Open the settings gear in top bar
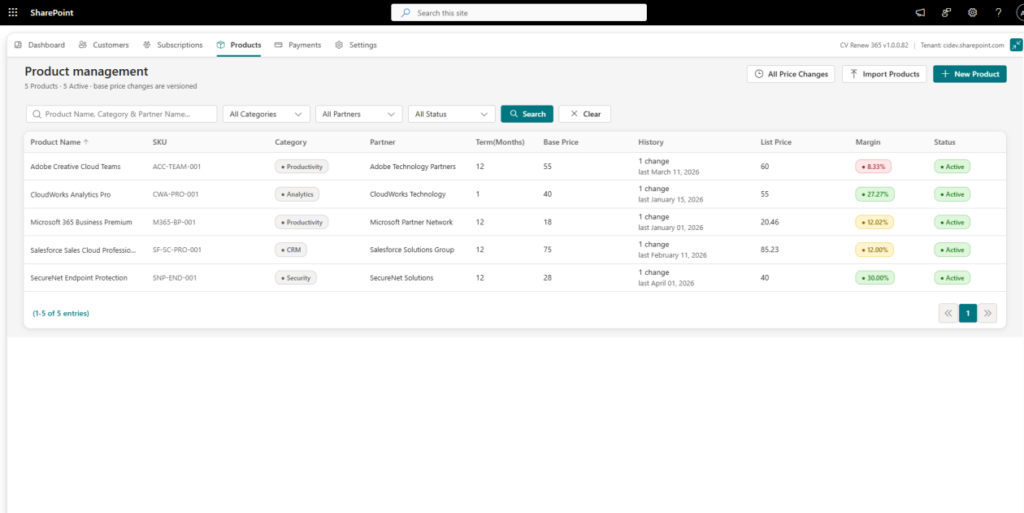The width and height of the screenshot is (1024, 513). click(972, 12)
